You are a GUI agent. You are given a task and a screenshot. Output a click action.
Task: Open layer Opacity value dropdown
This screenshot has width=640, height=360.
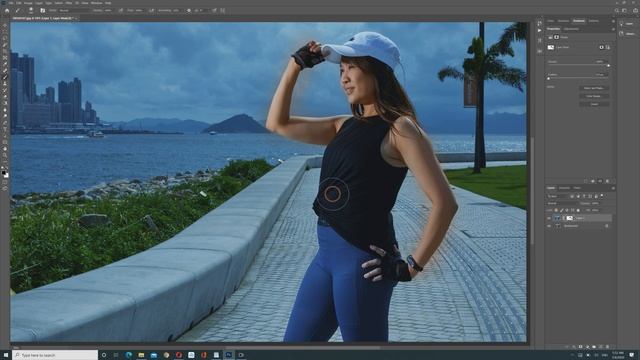596,203
